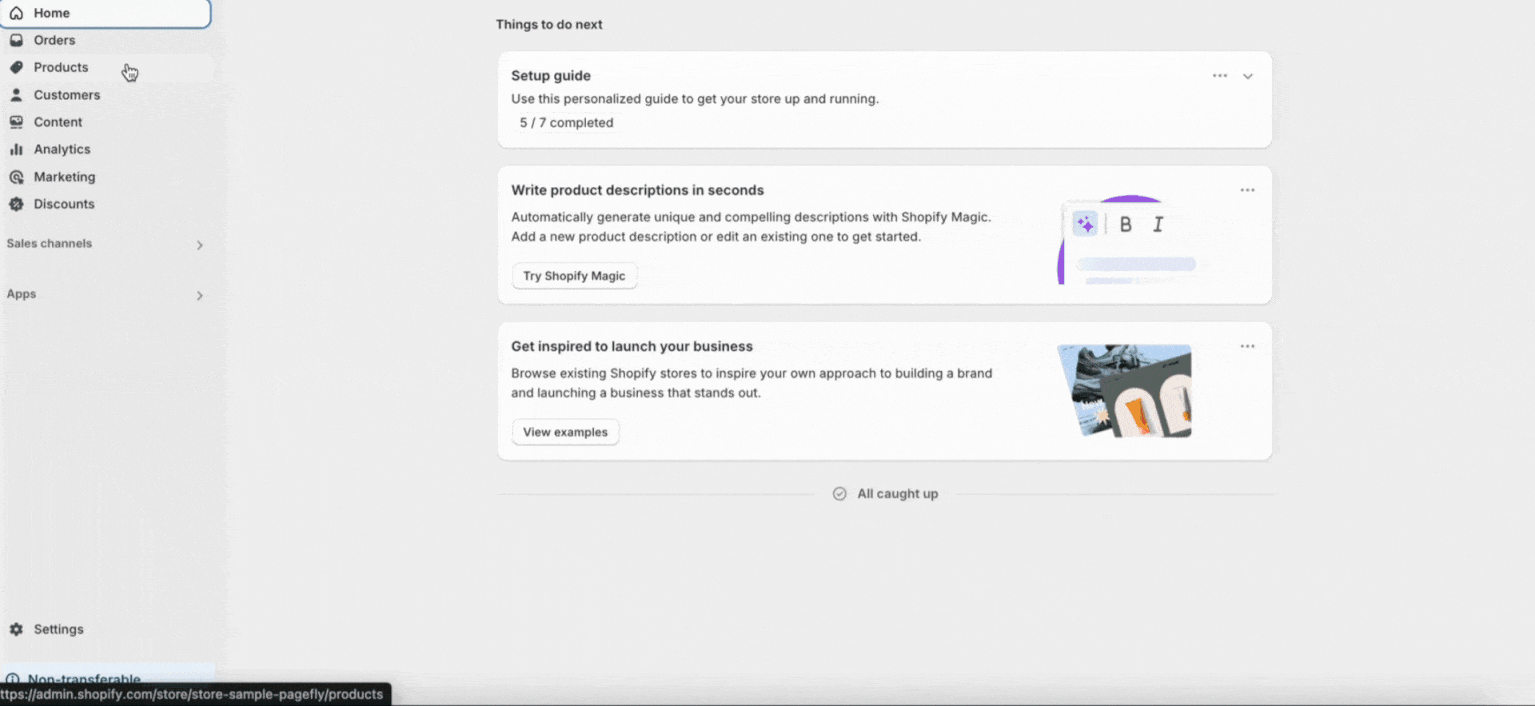Click the Marketing target icon
Image resolution: width=1535 pixels, height=706 pixels.
pyautogui.click(x=16, y=177)
